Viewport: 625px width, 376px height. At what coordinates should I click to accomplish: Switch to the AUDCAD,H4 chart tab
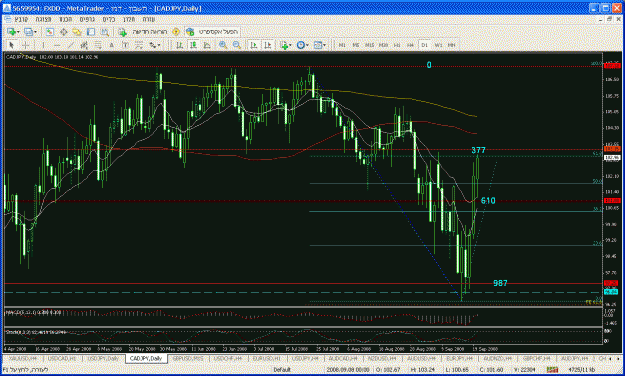343,359
